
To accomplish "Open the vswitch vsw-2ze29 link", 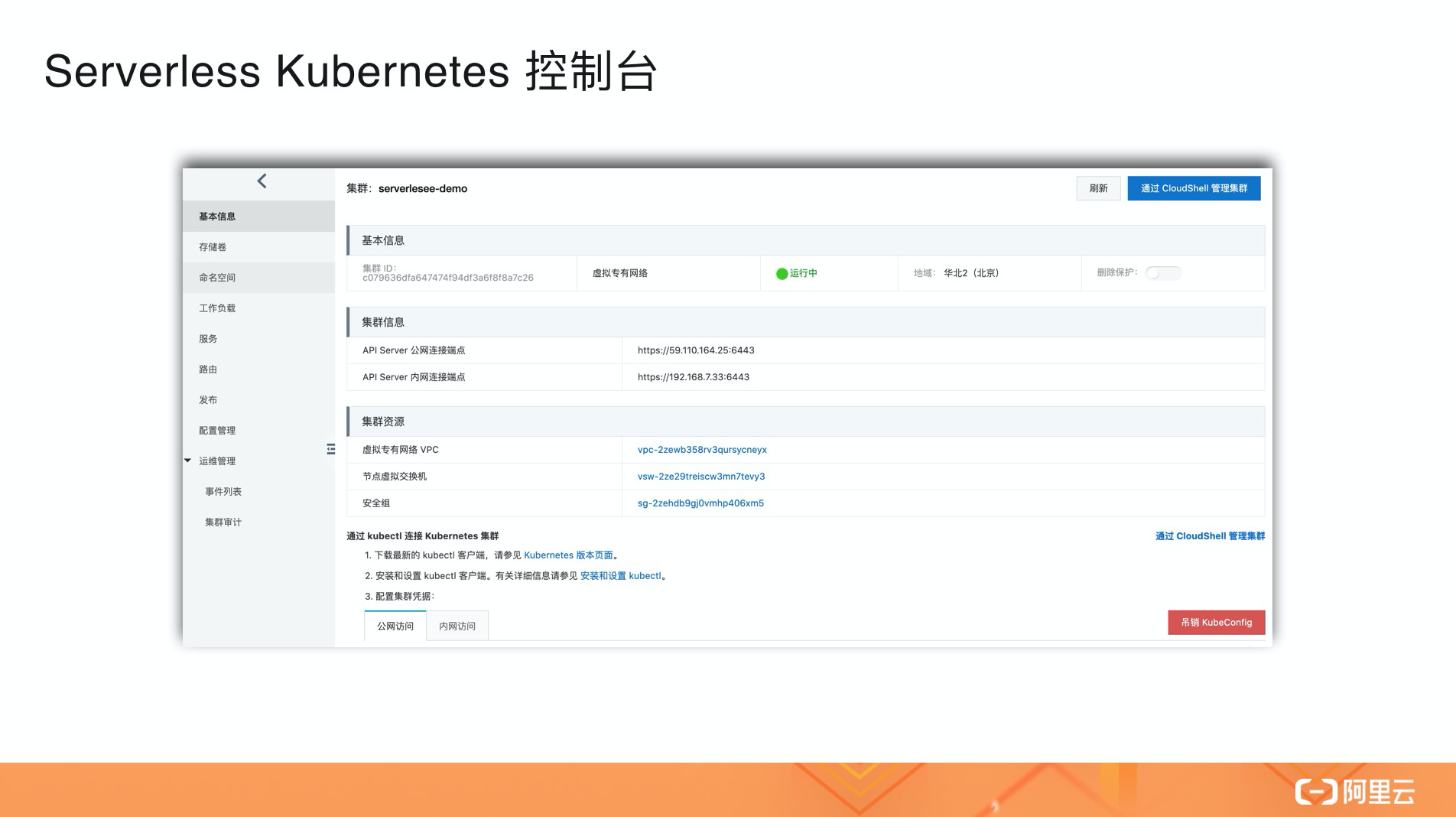I will 701,477.
